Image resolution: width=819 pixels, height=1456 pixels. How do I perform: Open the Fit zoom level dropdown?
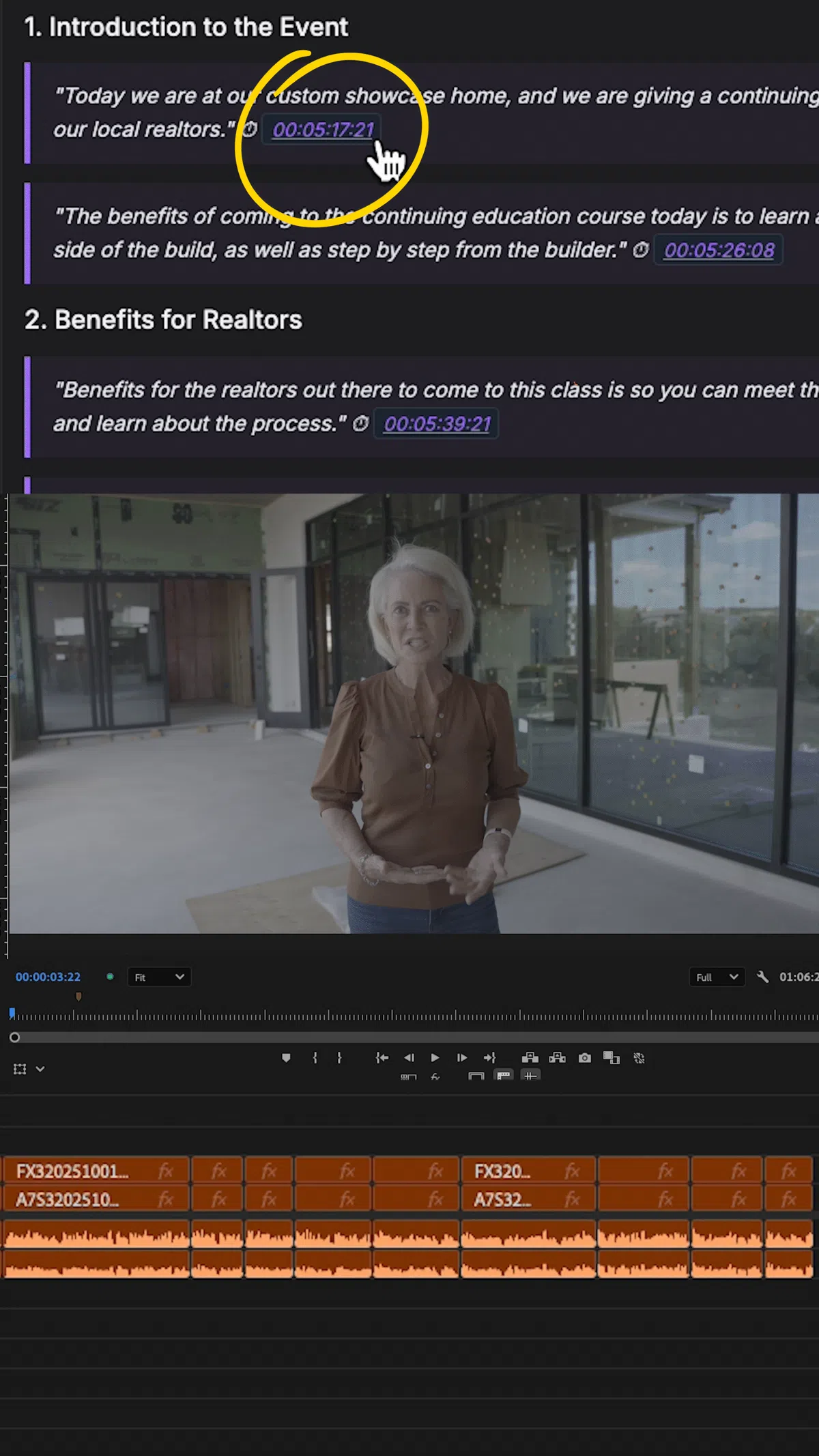(x=159, y=977)
